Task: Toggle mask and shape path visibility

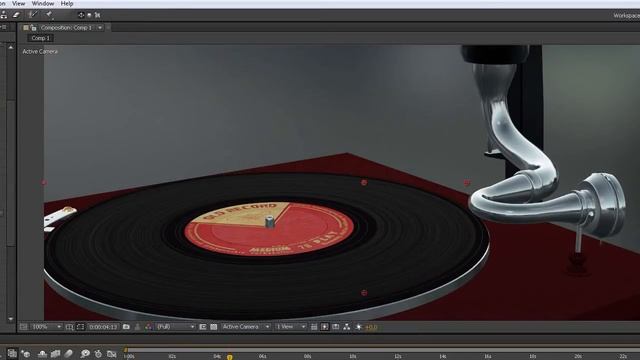Action: pos(80,327)
